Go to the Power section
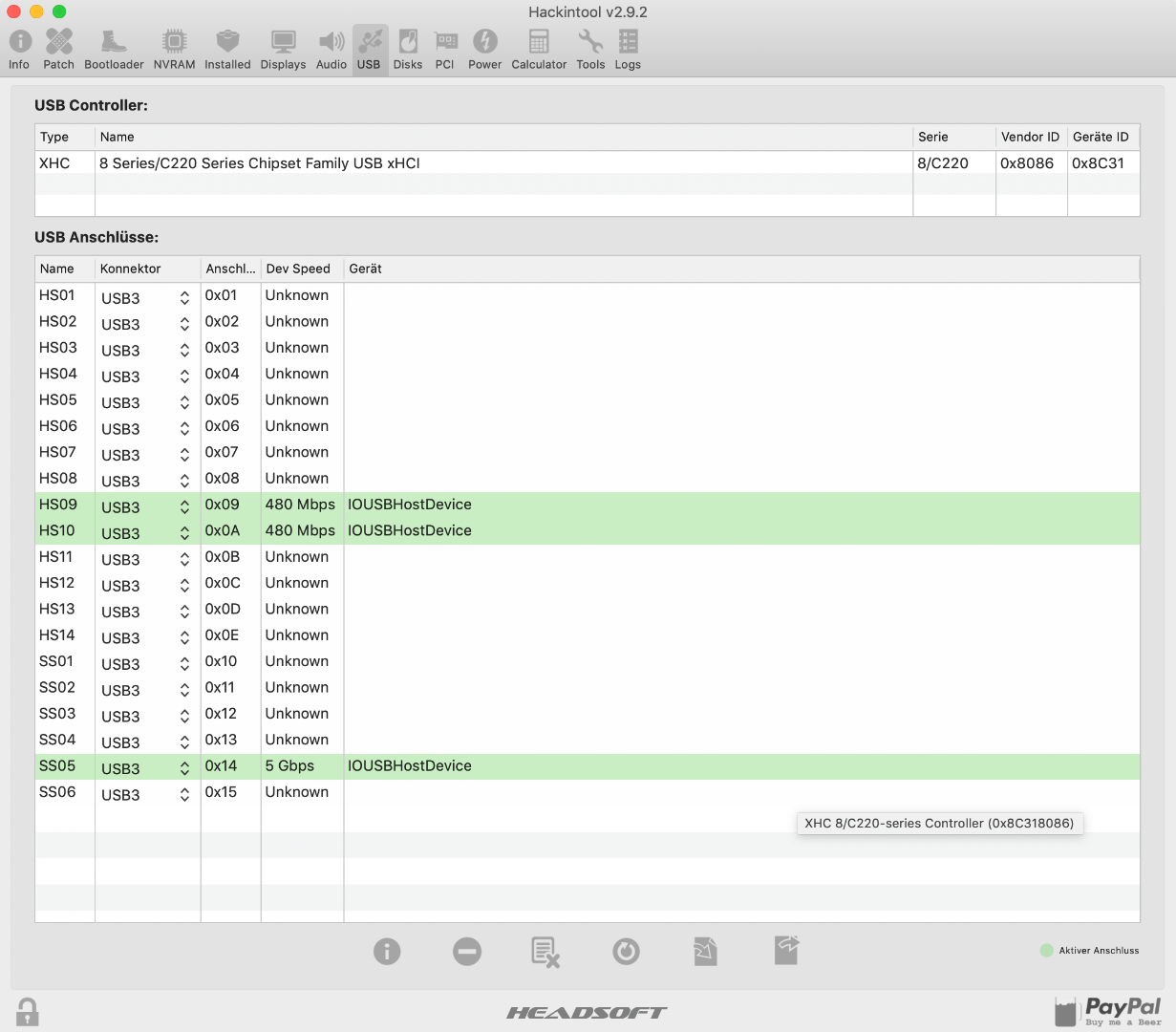 pos(484,50)
